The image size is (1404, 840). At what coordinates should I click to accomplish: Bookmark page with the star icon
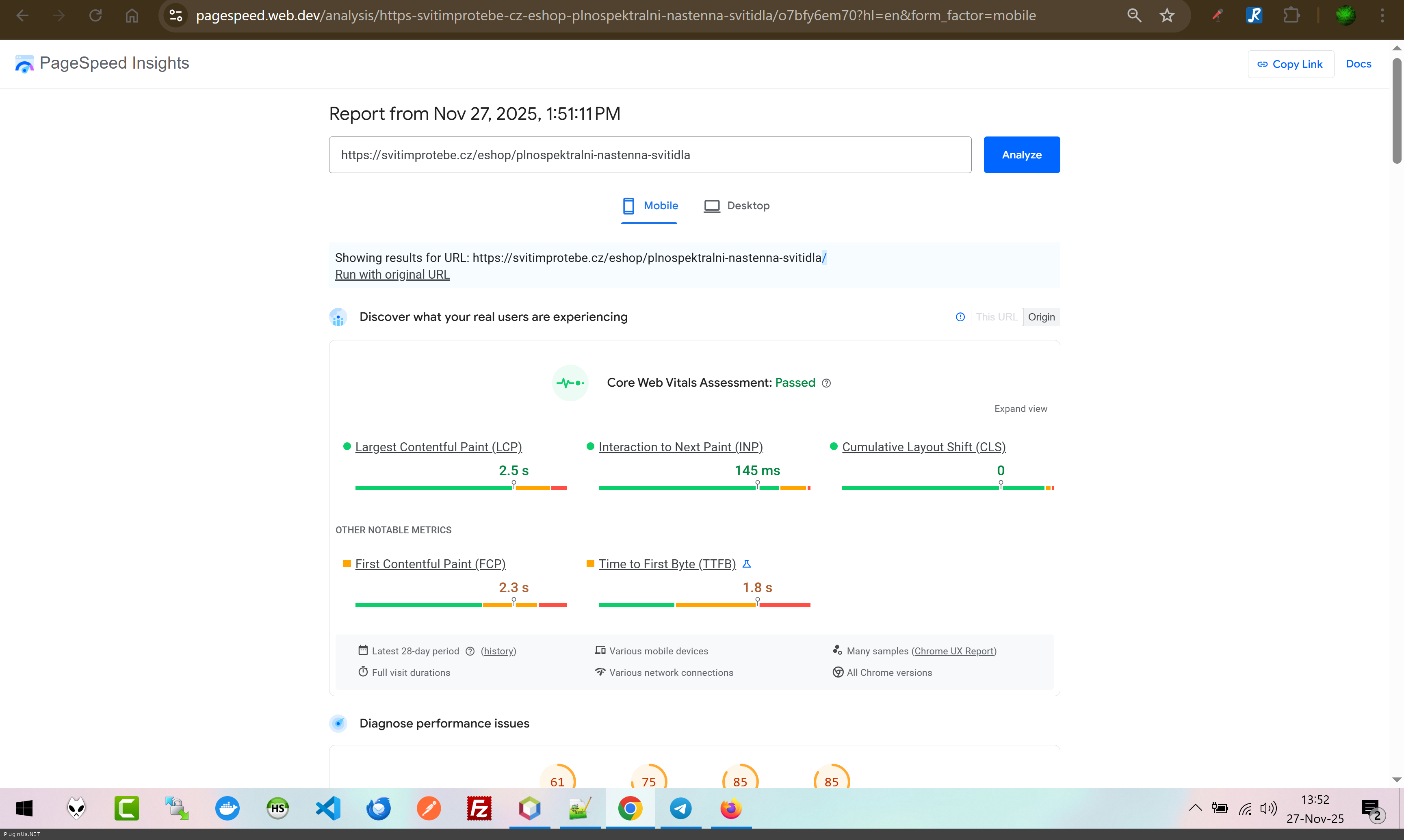pyautogui.click(x=1167, y=15)
